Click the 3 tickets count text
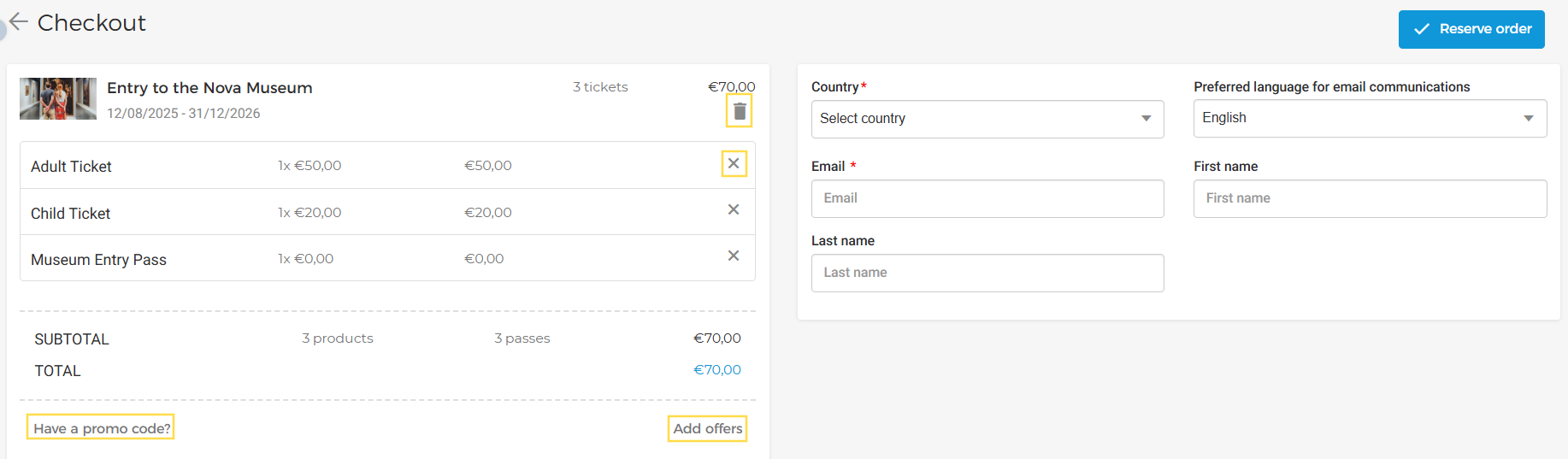Screen dimensions: 1568x459 click(x=600, y=87)
